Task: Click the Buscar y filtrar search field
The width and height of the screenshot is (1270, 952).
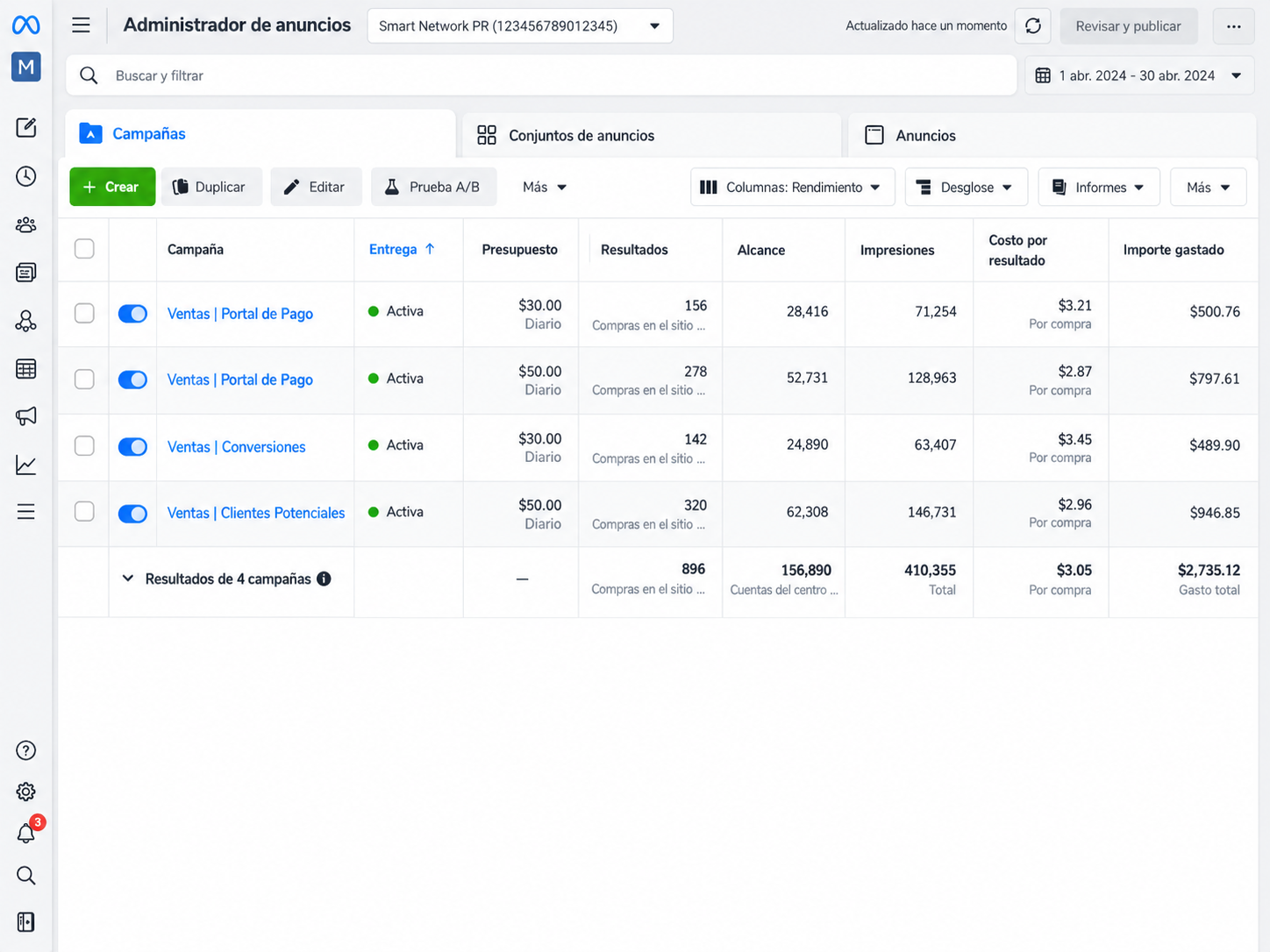Action: tap(541, 75)
